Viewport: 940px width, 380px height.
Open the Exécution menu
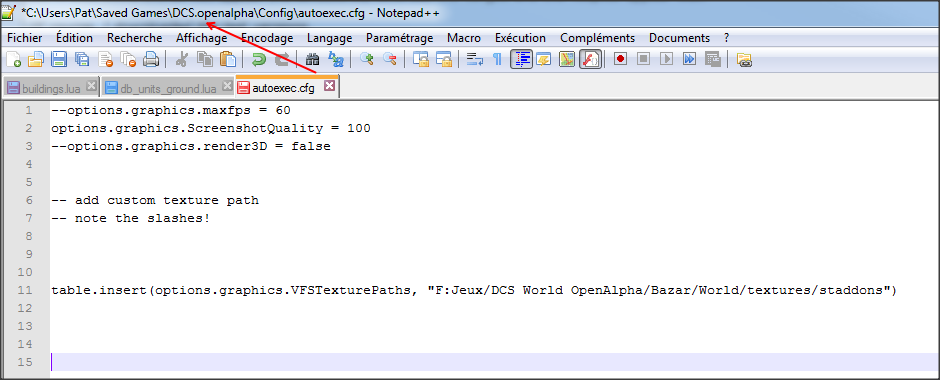(x=520, y=38)
